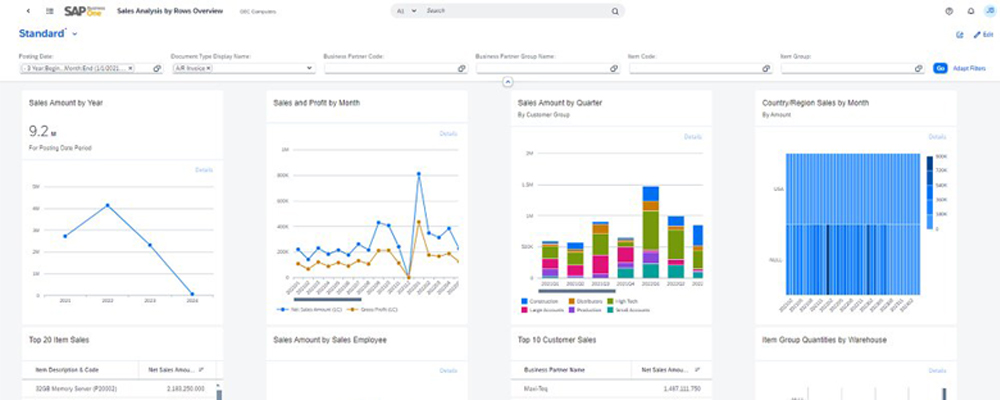The height and width of the screenshot is (400, 1000).
Task: Open the help question mark icon
Action: (948, 11)
